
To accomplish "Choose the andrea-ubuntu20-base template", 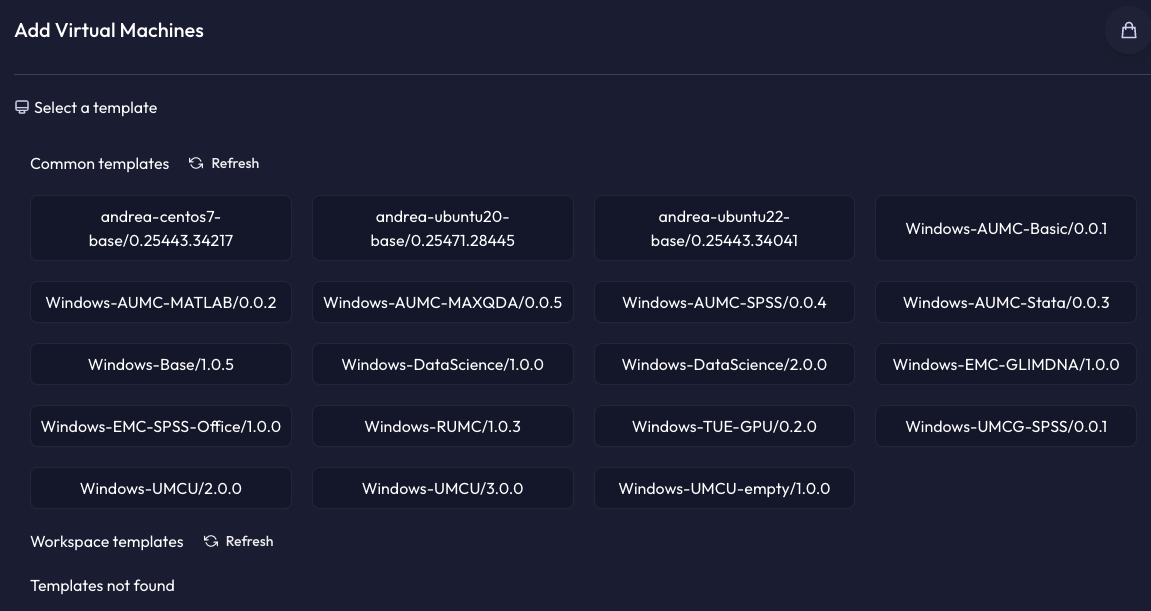I will (443, 228).
